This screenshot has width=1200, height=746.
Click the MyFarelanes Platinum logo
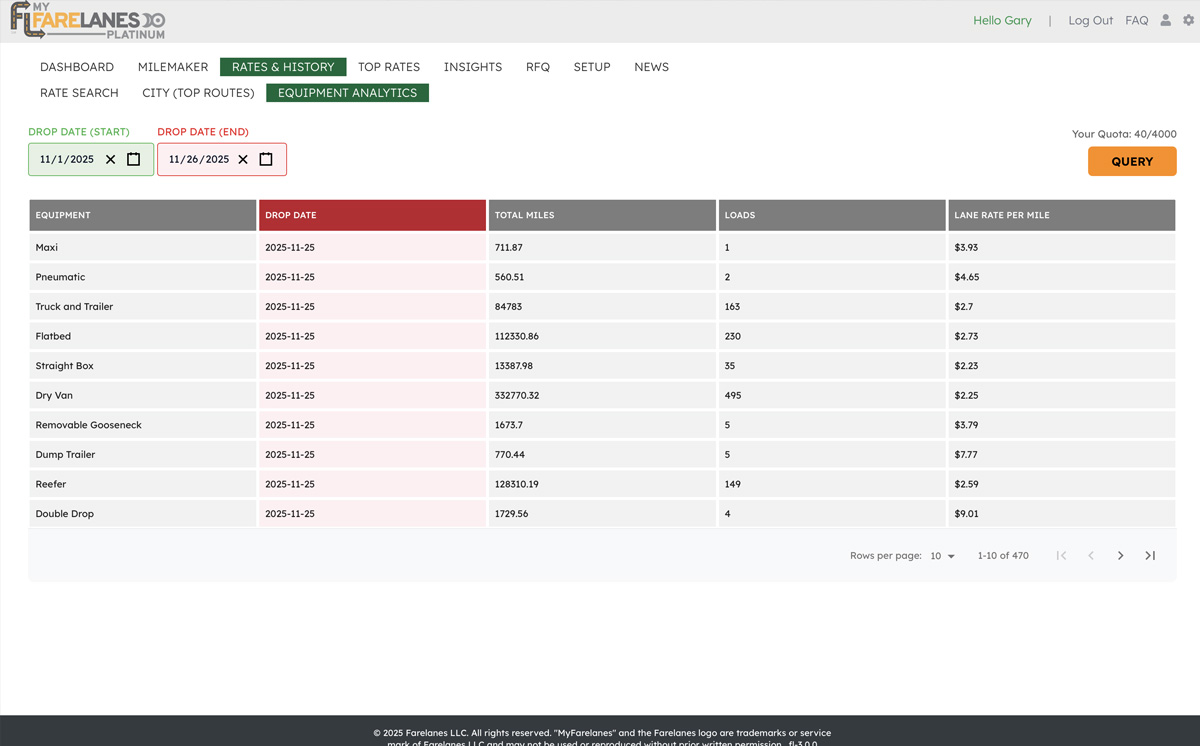point(87,21)
